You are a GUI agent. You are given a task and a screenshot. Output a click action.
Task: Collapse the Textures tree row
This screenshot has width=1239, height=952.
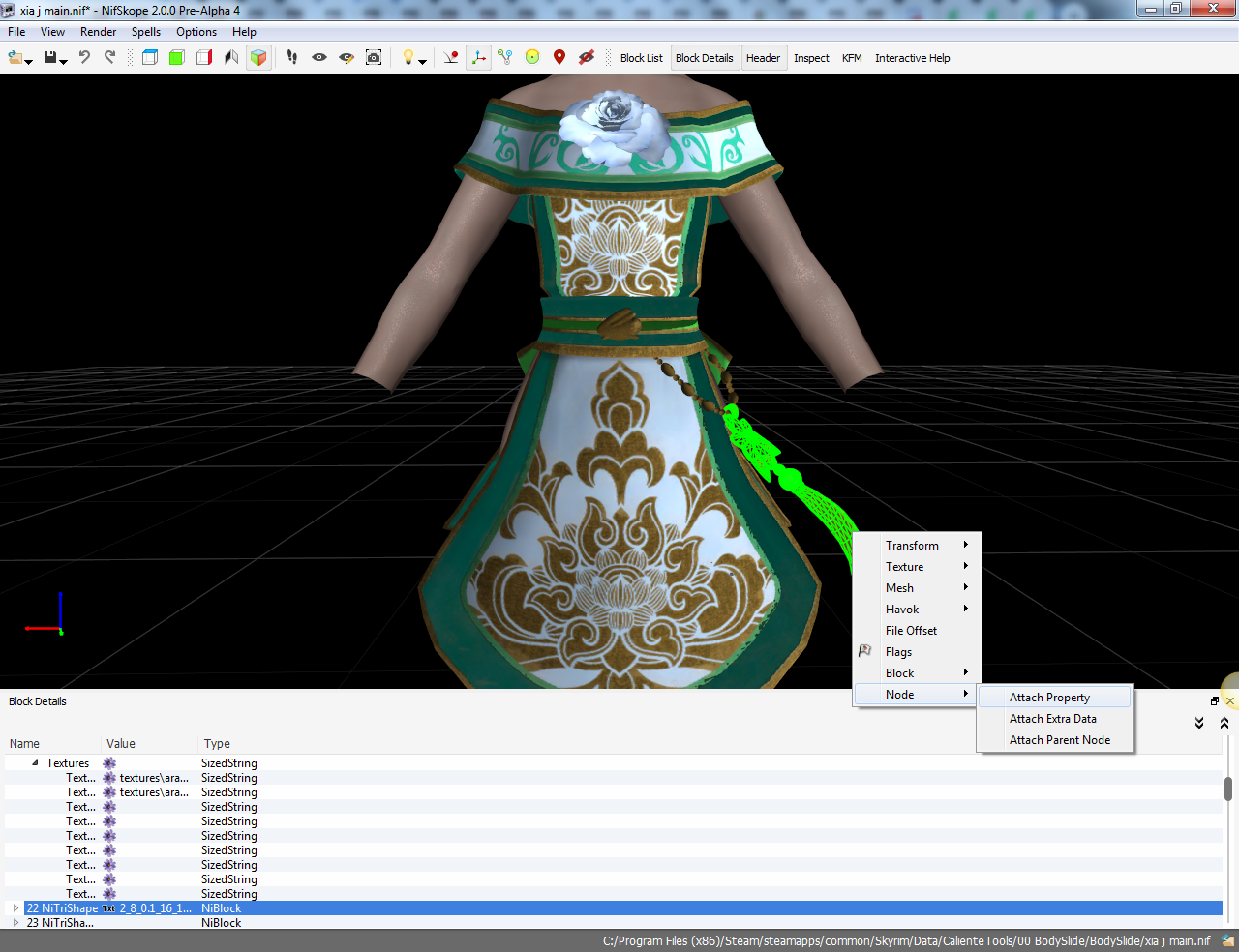[35, 763]
